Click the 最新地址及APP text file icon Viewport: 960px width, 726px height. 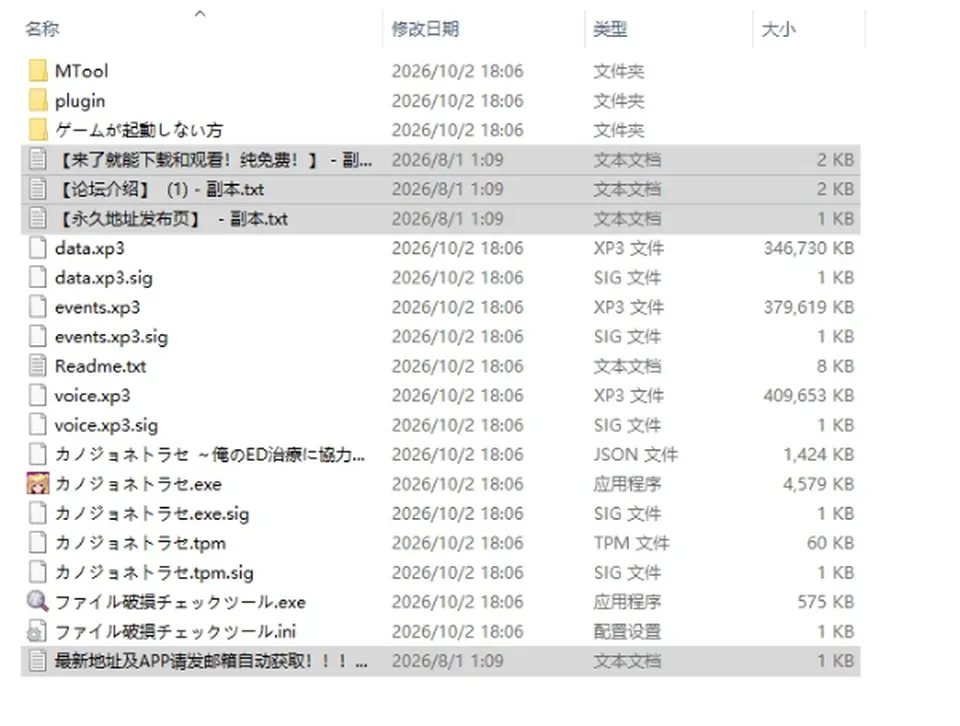(38, 661)
